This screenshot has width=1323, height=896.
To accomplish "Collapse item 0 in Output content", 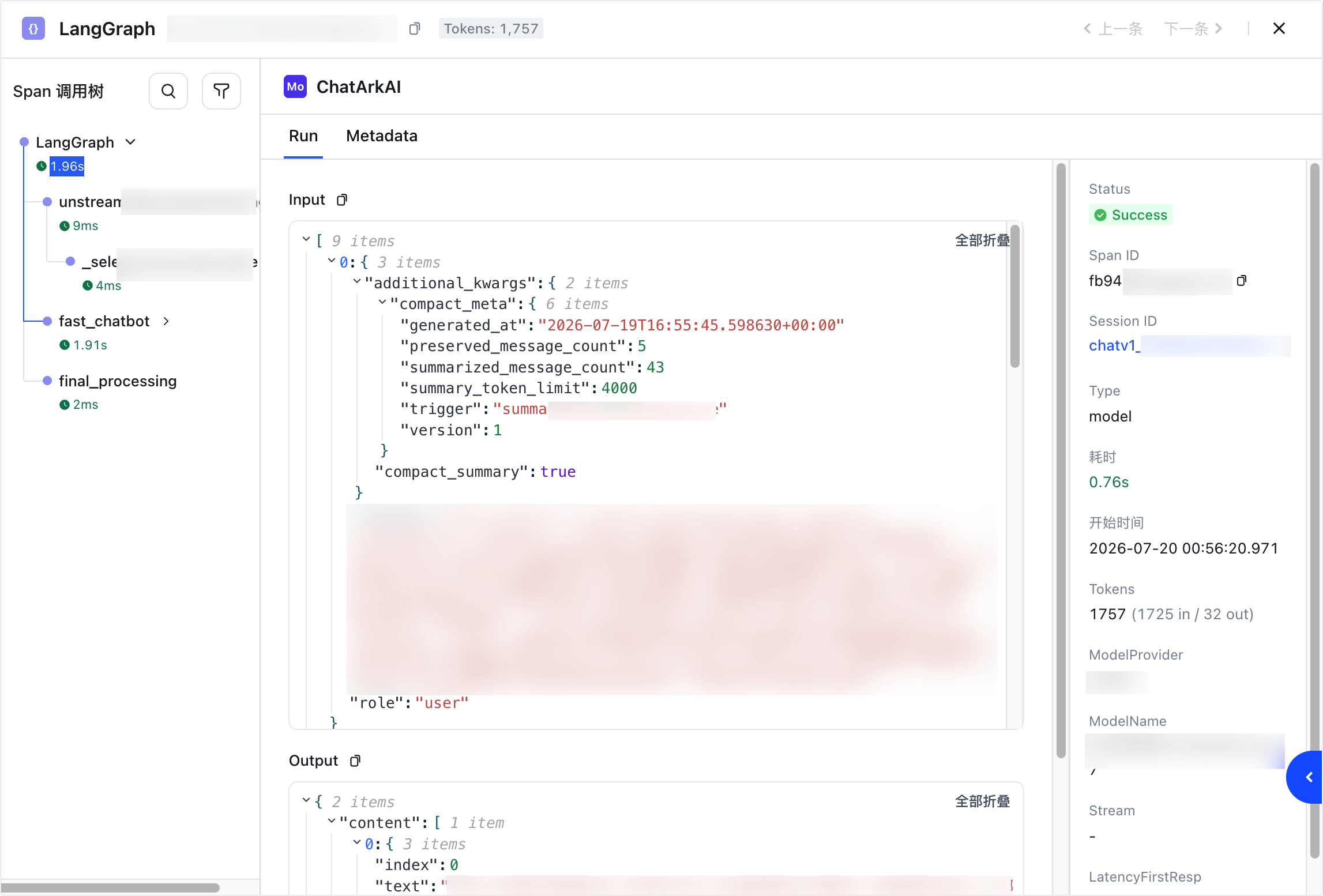I will [x=357, y=842].
